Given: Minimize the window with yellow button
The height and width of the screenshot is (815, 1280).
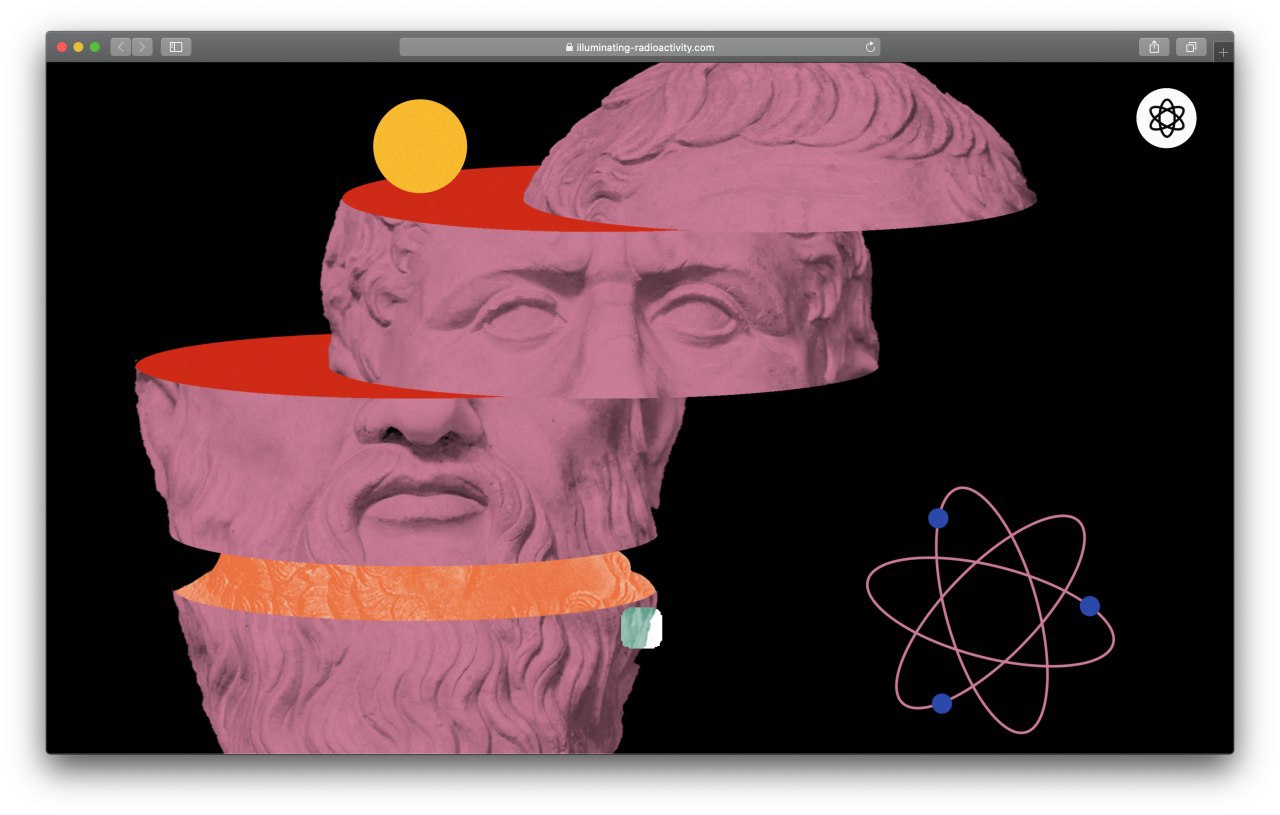Looking at the screenshot, I should (78, 47).
